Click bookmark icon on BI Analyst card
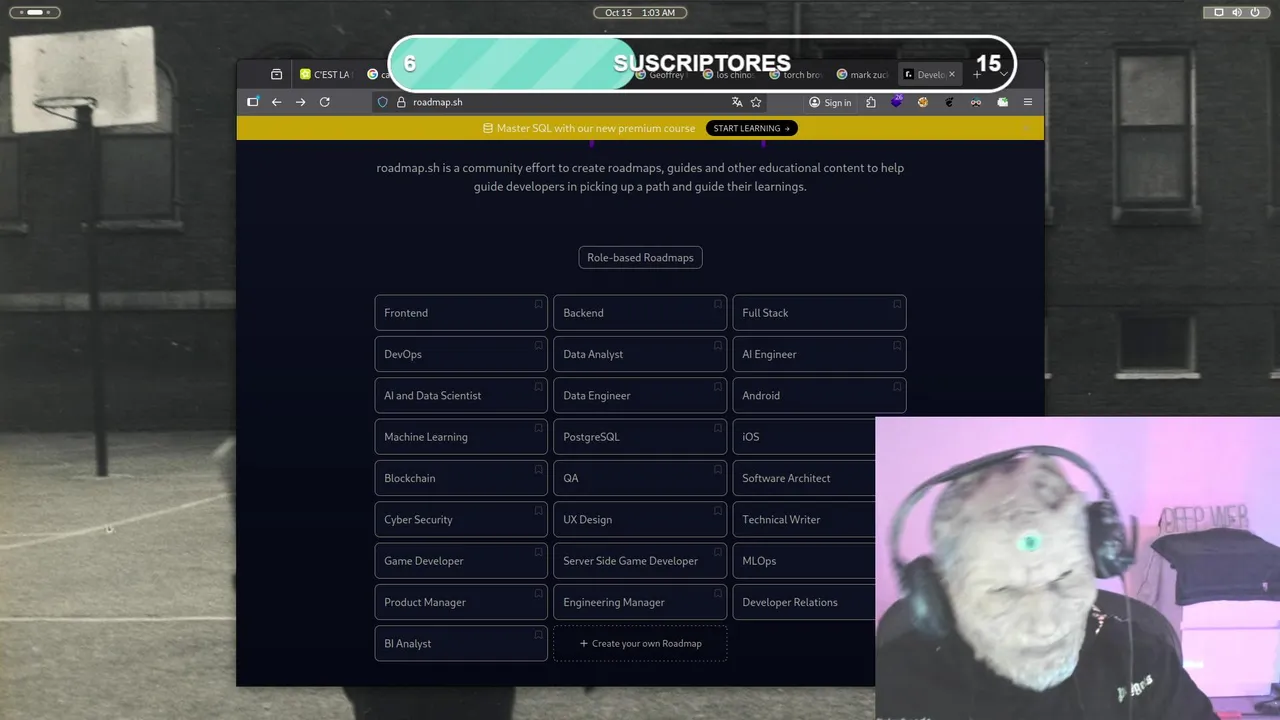 pos(538,635)
